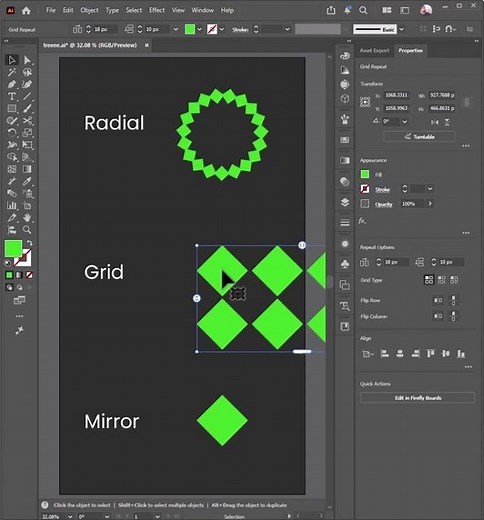Open the Gradient panel icon
484x520 pixels.
coord(345,161)
